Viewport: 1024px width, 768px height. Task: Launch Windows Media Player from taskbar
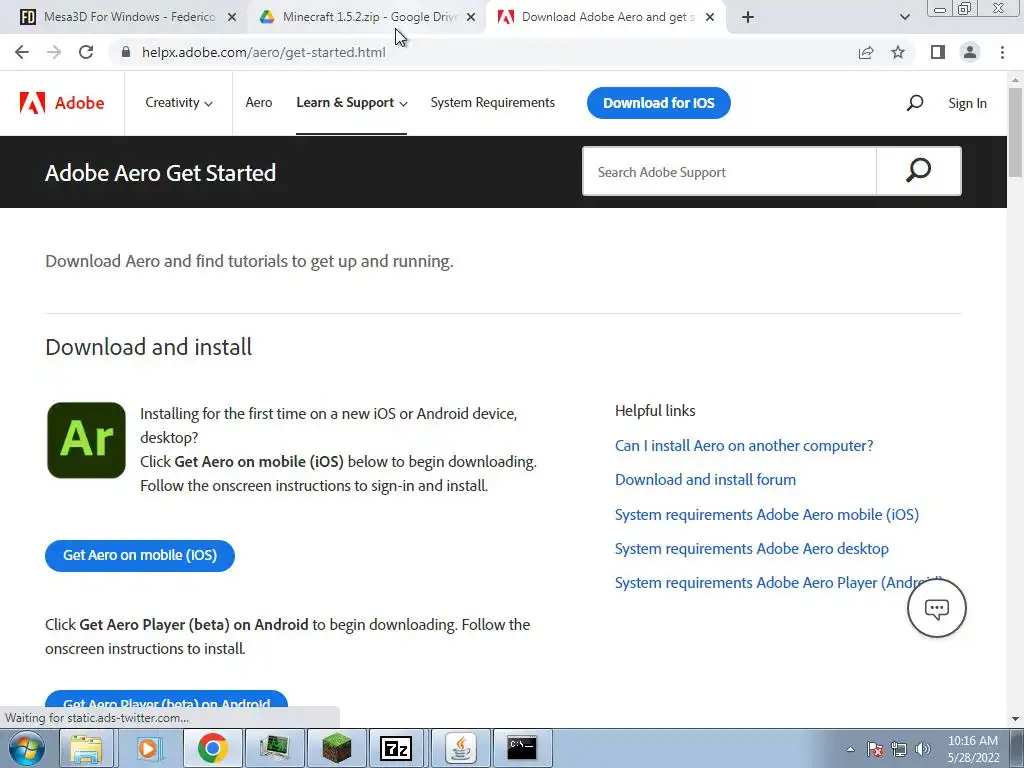(148, 748)
